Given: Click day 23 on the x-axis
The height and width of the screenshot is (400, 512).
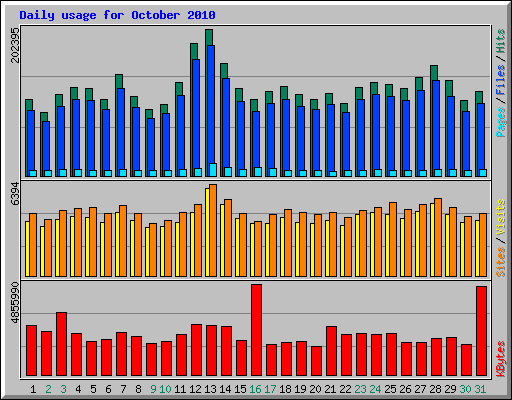Looking at the screenshot, I should [360, 389].
